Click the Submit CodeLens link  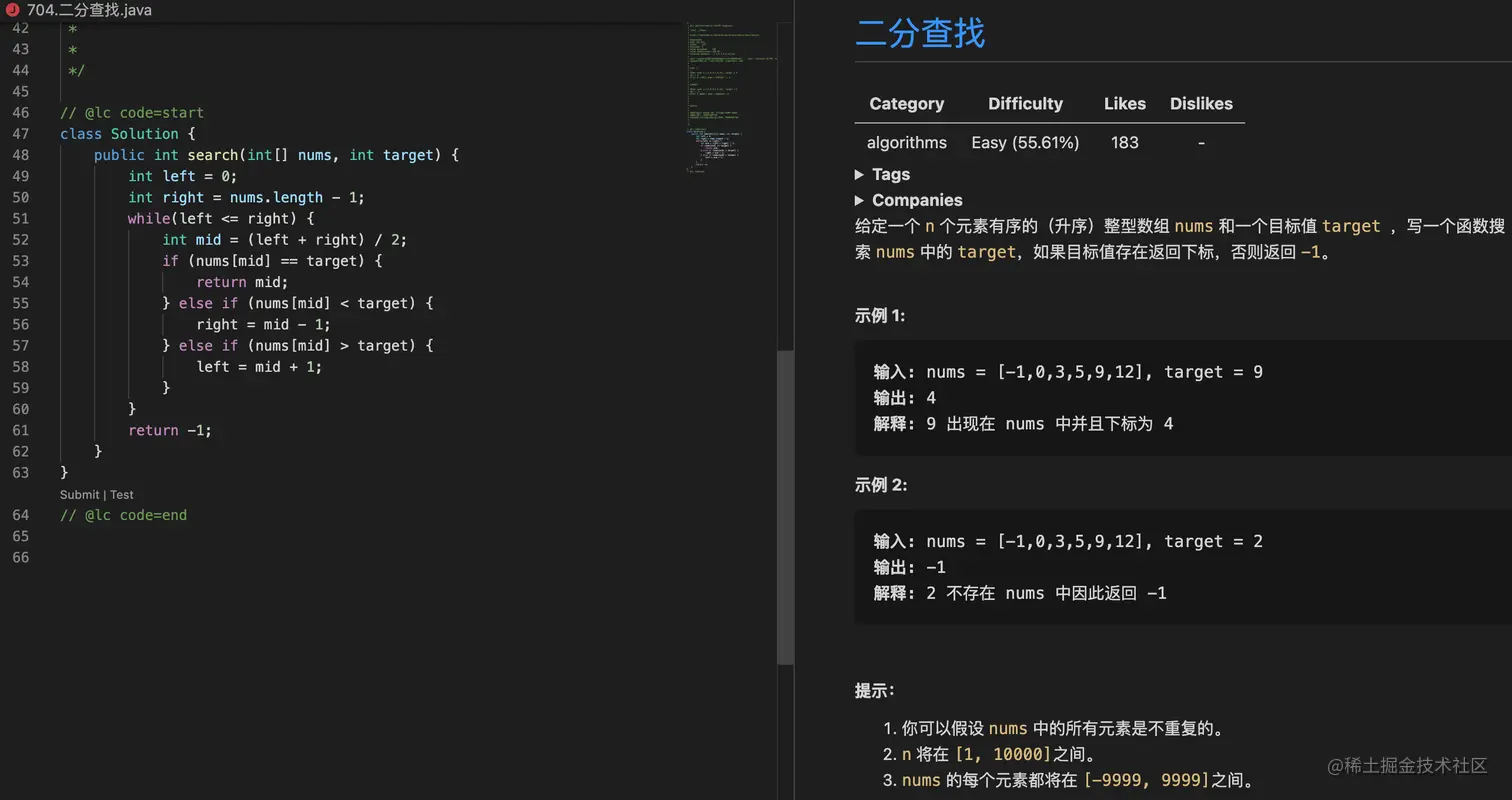coord(79,495)
